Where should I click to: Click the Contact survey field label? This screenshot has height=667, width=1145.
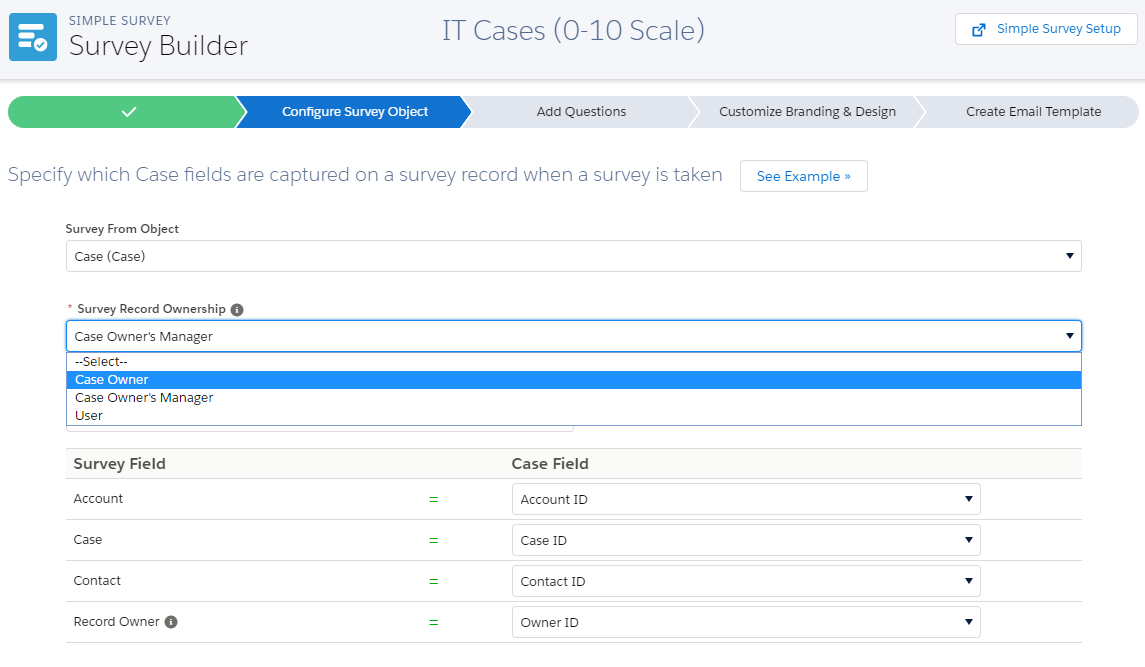pyautogui.click(x=97, y=581)
